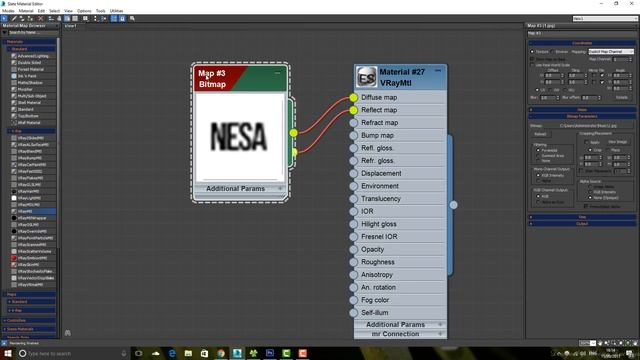Open the Modes menu
The width and height of the screenshot is (640, 360).
8,11
